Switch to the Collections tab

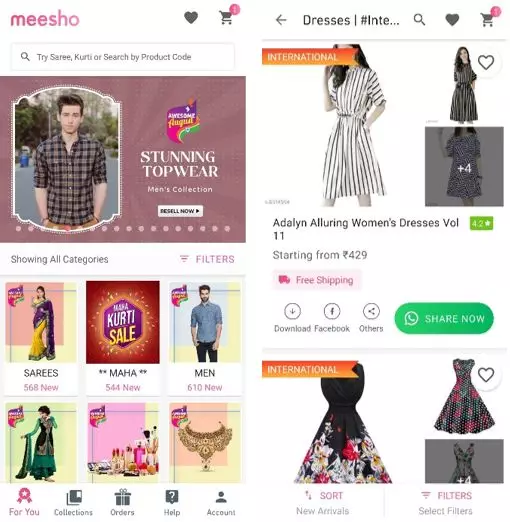(x=73, y=503)
